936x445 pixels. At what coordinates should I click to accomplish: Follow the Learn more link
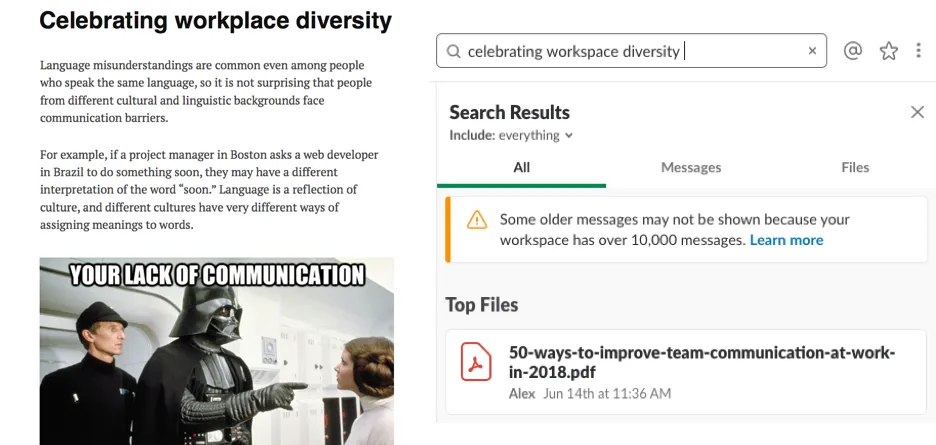click(x=786, y=240)
